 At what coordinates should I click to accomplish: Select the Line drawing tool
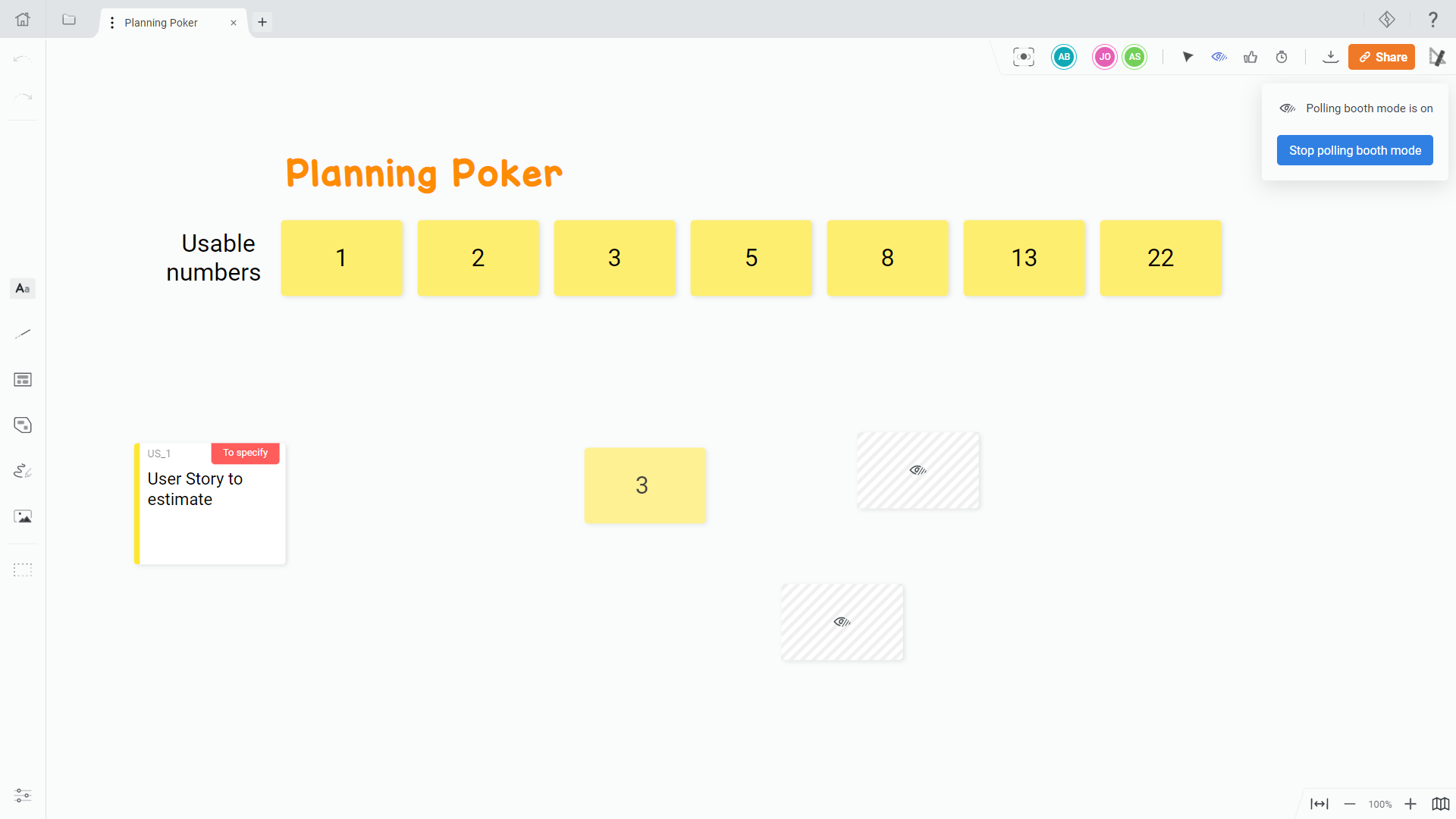point(22,333)
